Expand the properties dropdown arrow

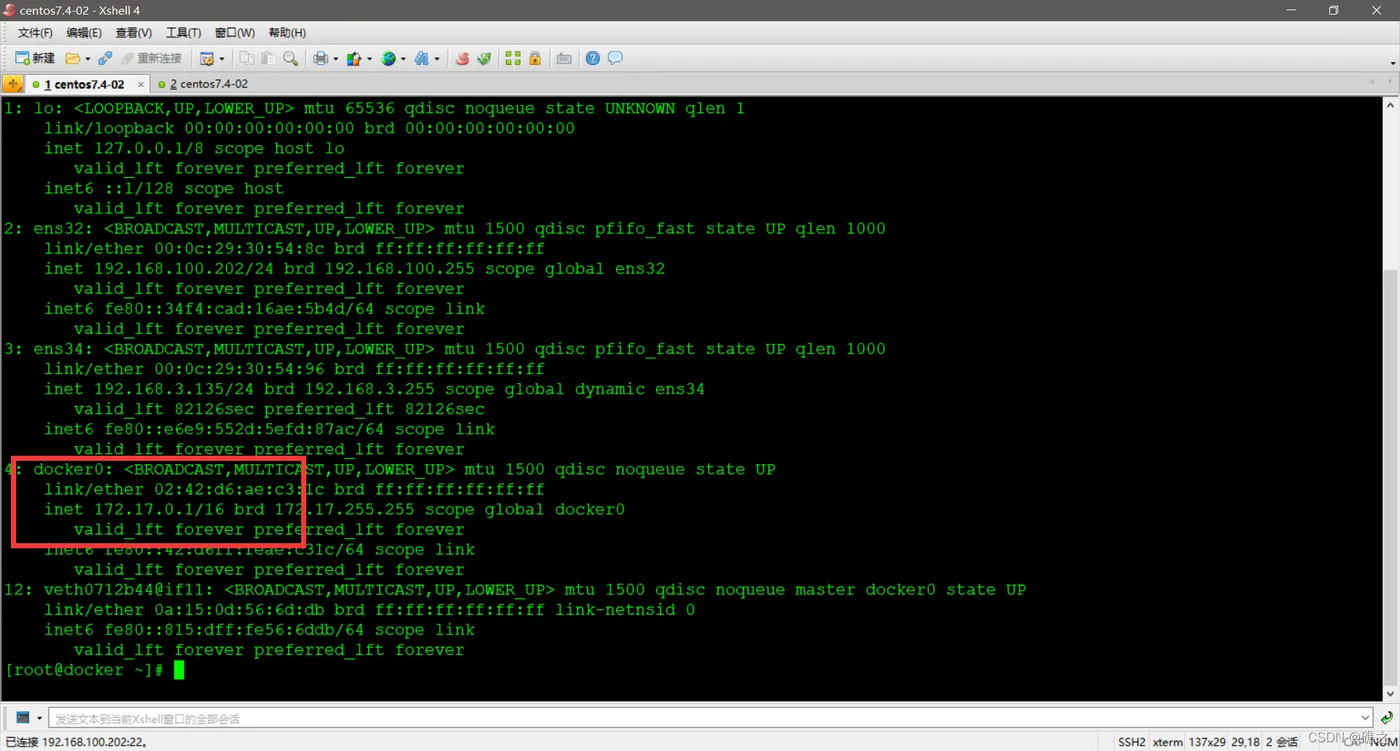221,59
